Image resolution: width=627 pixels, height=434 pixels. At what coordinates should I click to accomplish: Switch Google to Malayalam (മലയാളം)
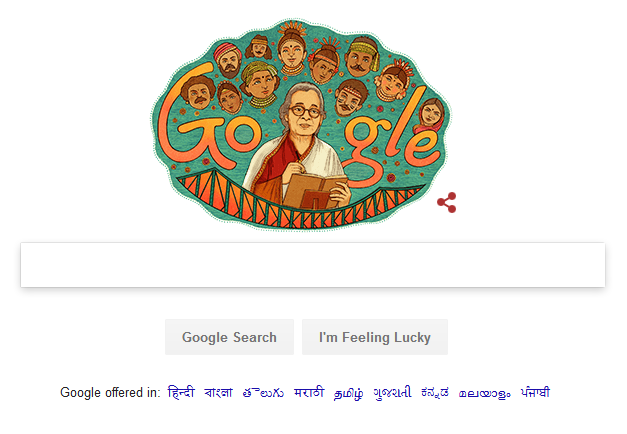click(484, 393)
